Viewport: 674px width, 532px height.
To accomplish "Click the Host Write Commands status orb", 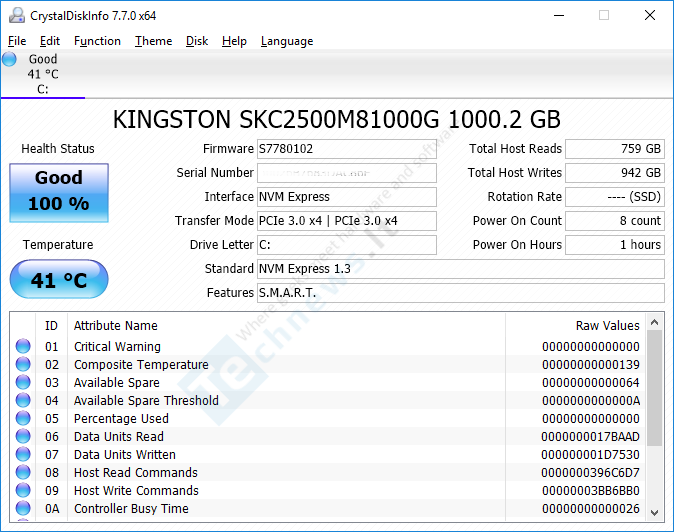I will coord(23,490).
